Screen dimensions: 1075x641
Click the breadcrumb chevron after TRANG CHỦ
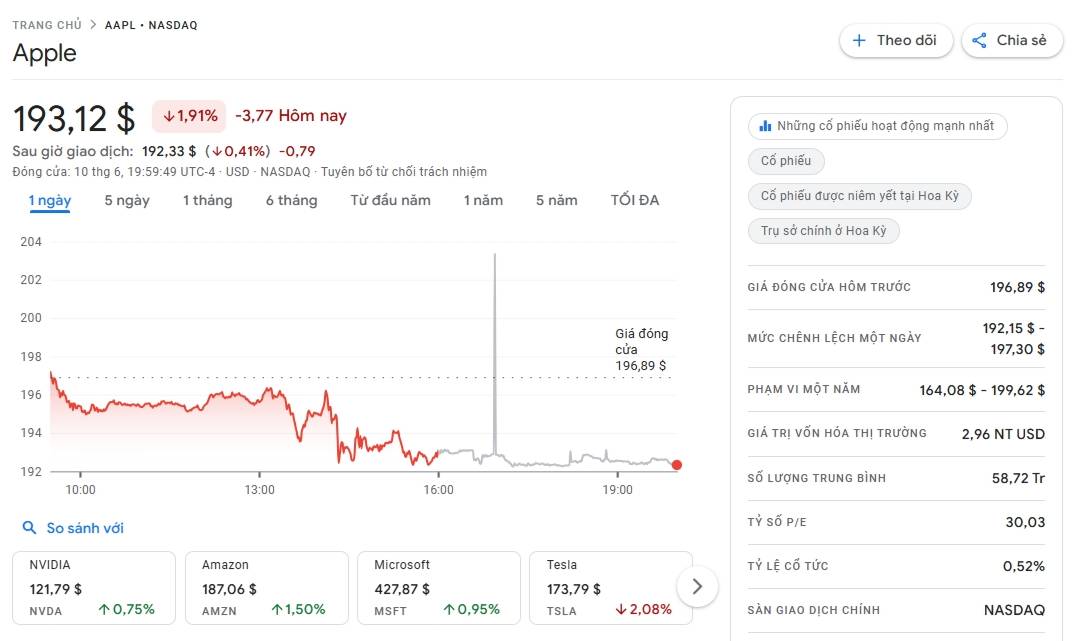click(93, 25)
